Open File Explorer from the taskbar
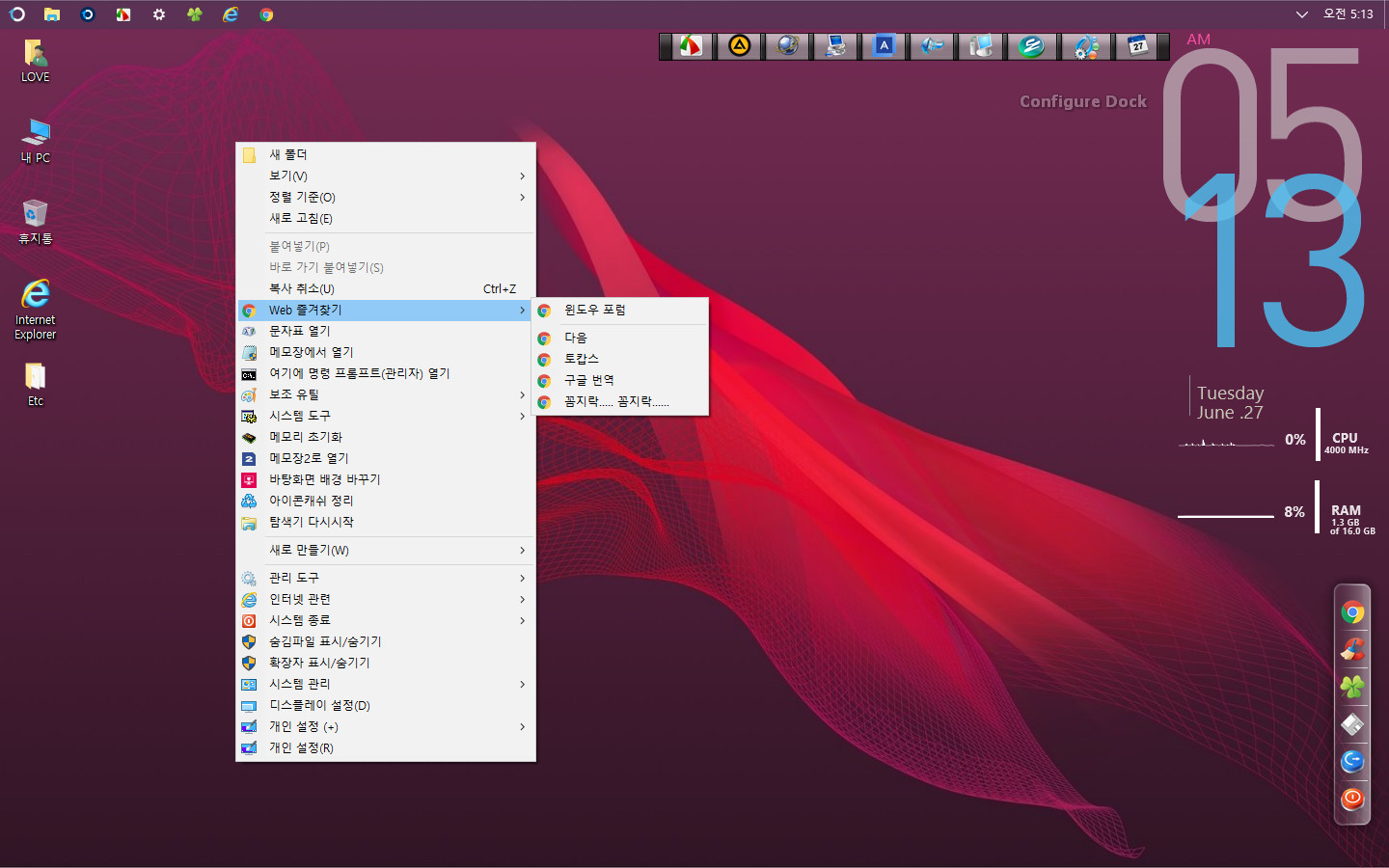The width and height of the screenshot is (1389, 868). (52, 14)
